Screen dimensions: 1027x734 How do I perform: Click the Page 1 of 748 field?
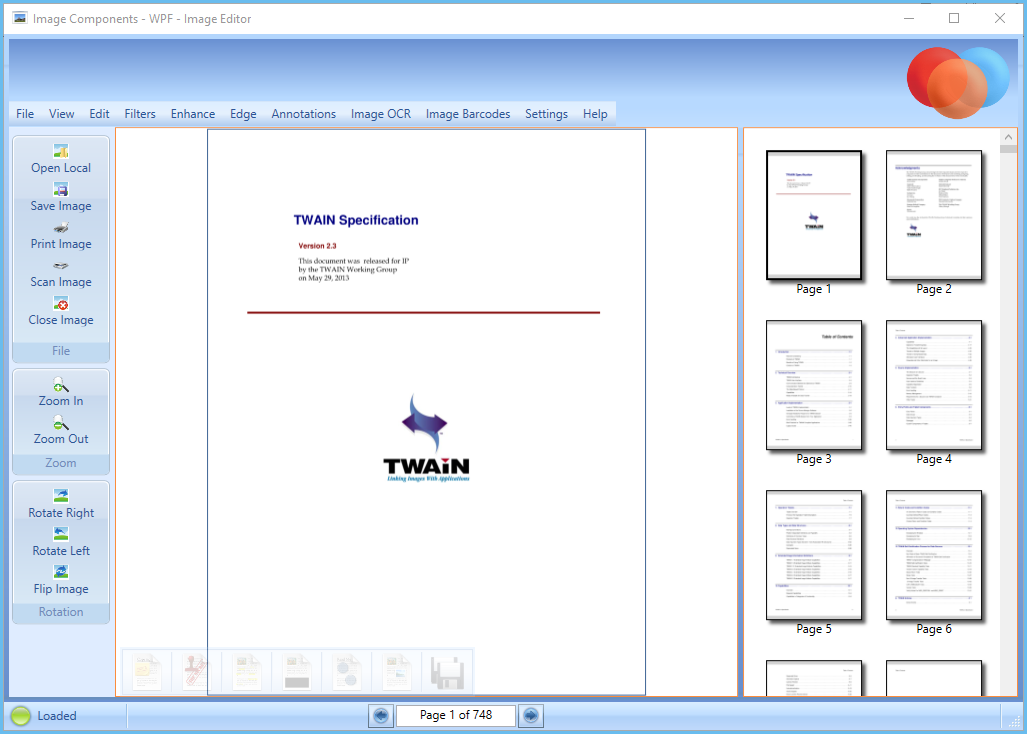point(456,716)
